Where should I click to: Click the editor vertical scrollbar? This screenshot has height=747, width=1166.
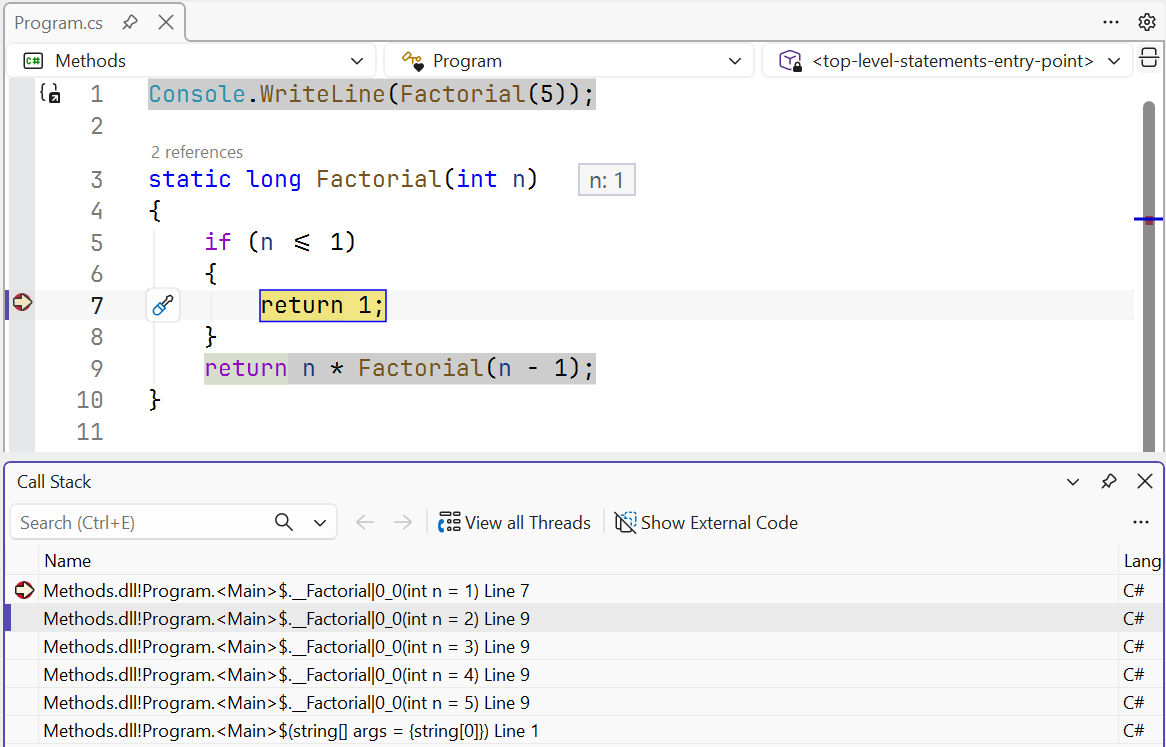point(1149,275)
